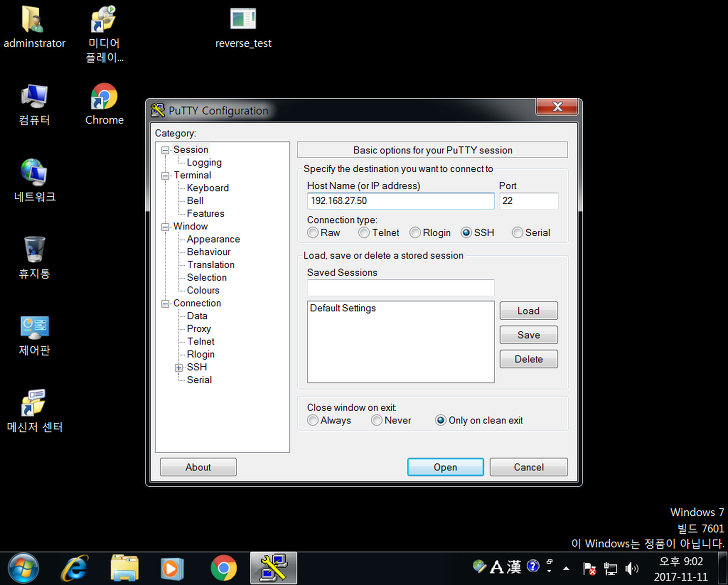
Task: Collapse the Connection tree node
Action: (165, 304)
